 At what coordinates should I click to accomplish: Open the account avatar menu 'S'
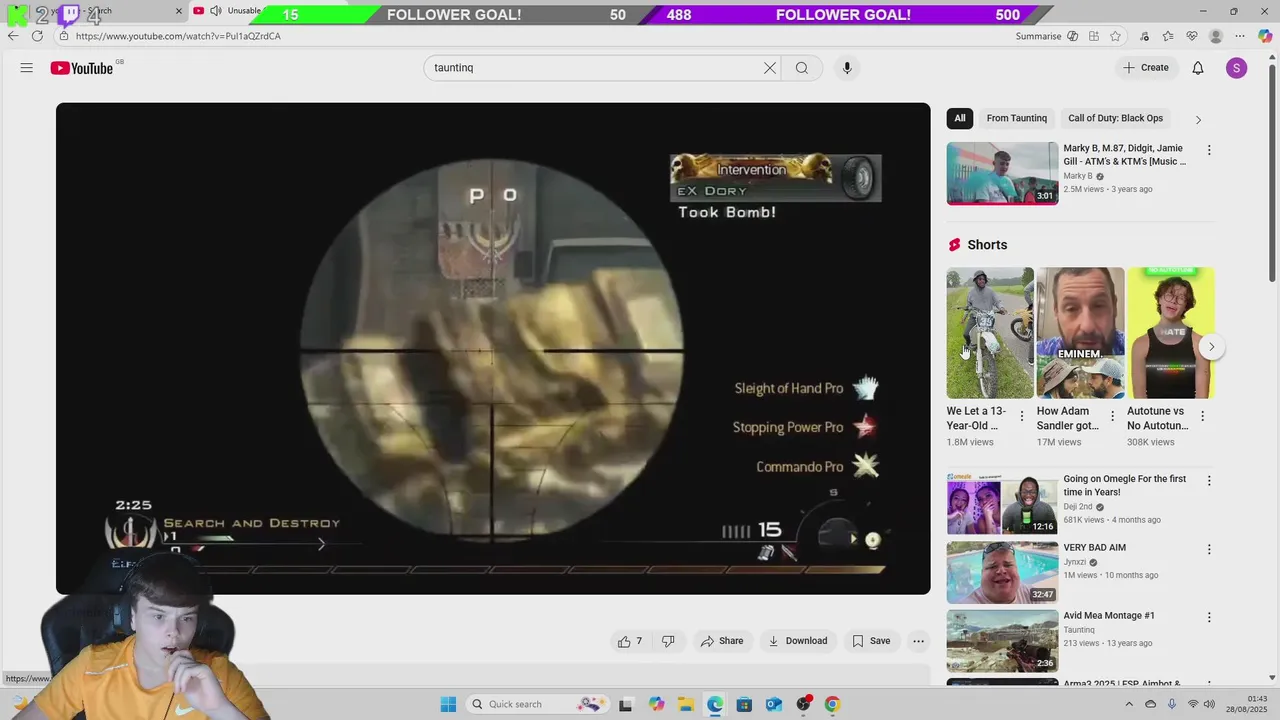click(x=1237, y=68)
